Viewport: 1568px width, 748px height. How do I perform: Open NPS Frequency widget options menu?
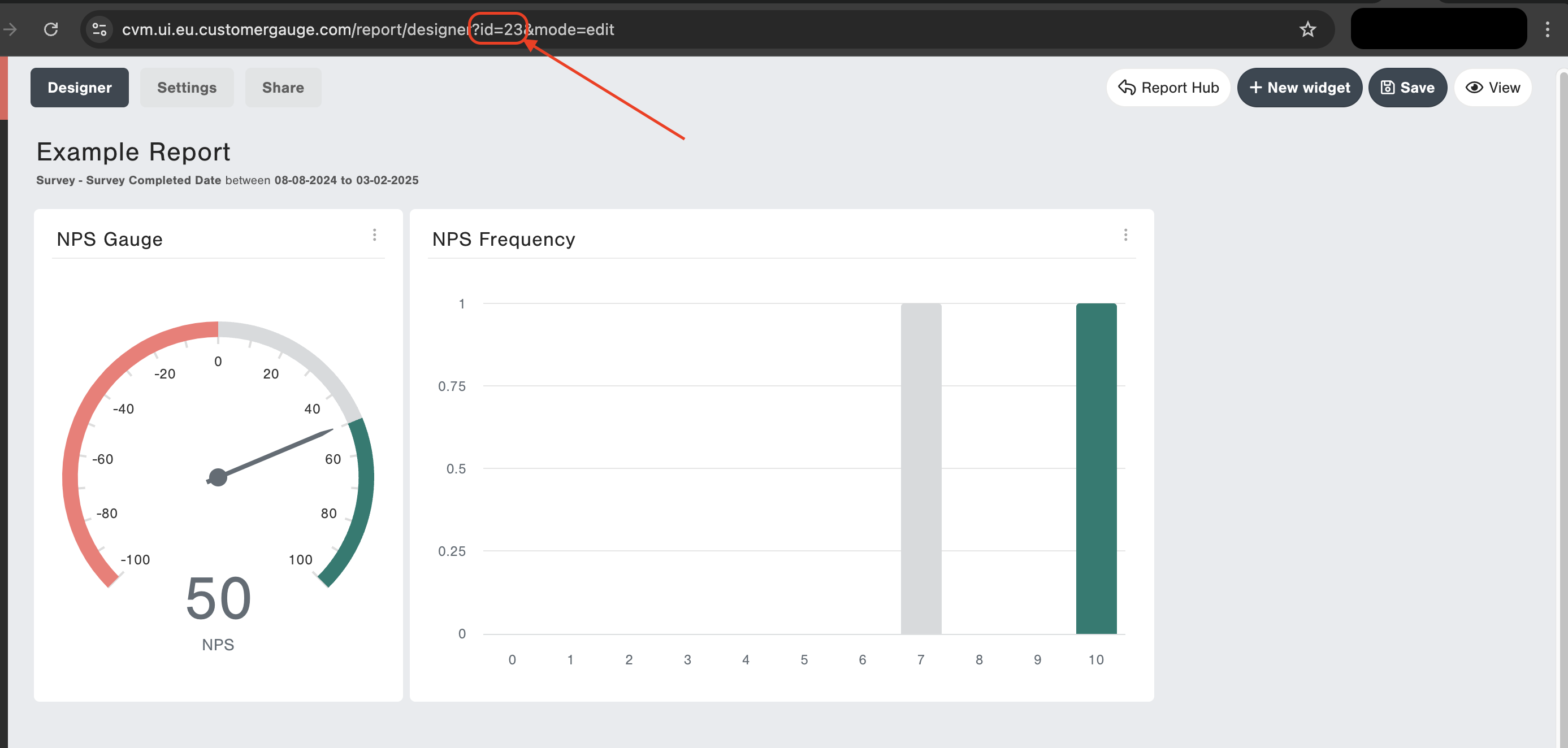tap(1125, 235)
